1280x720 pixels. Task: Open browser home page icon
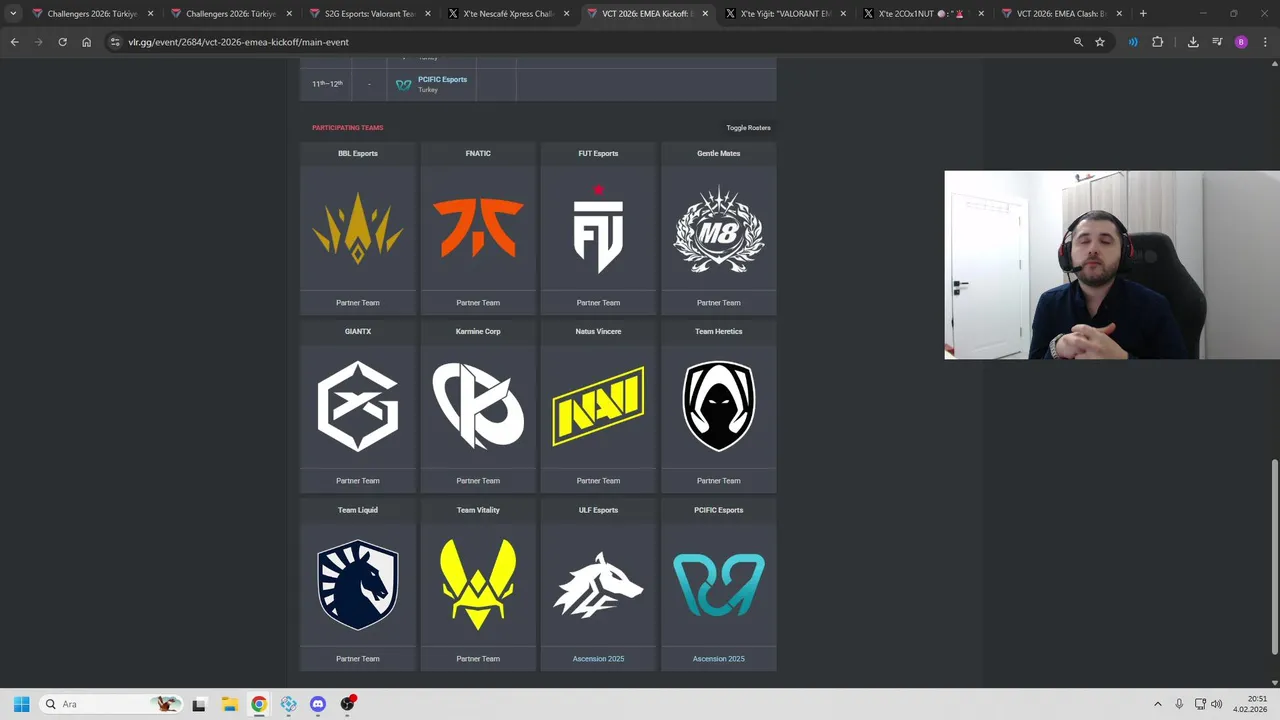(86, 42)
